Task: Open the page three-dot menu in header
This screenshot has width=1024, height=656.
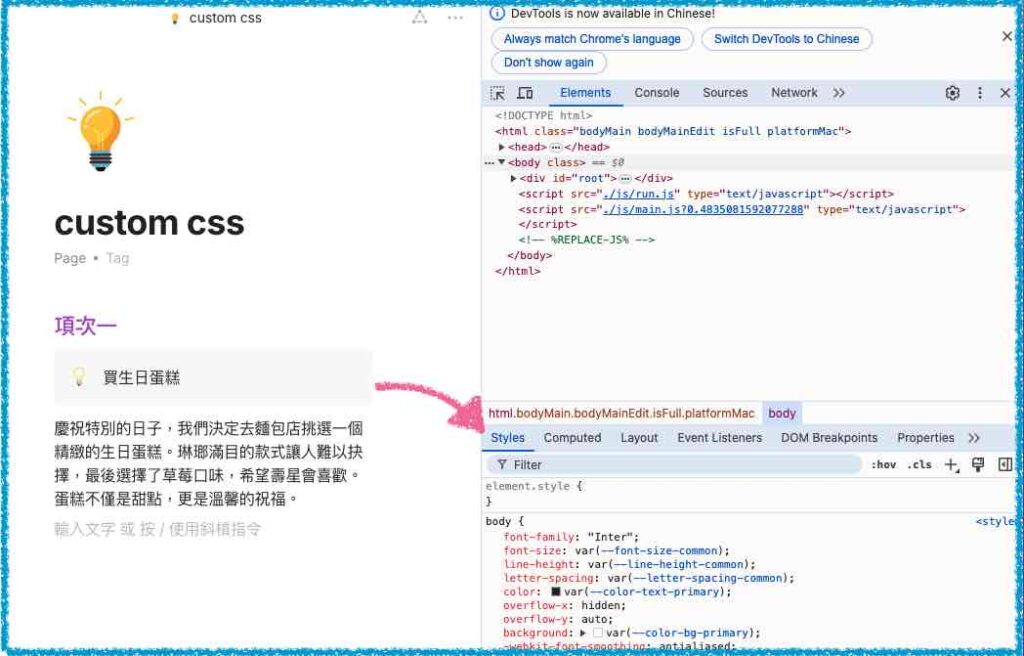Action: coord(455,18)
